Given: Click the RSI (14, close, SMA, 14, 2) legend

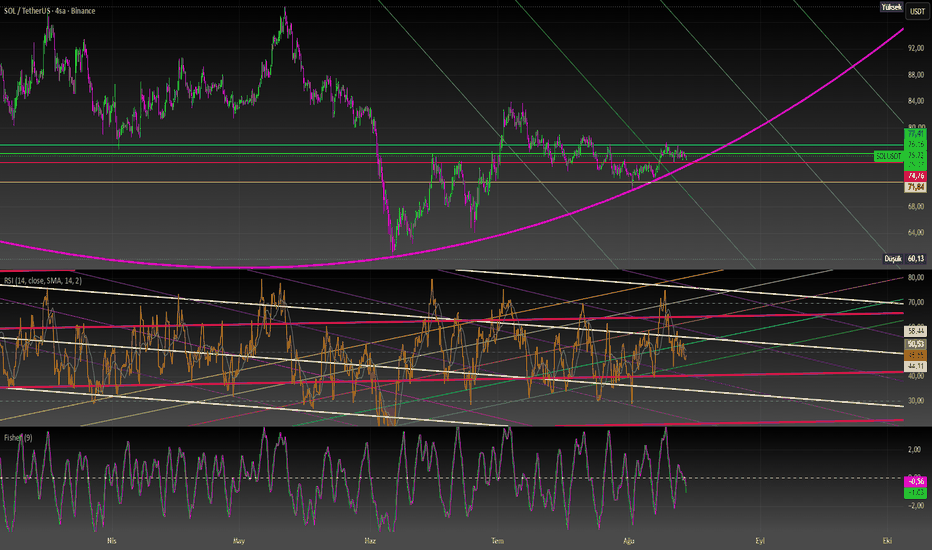Looking at the screenshot, I should click(43, 280).
